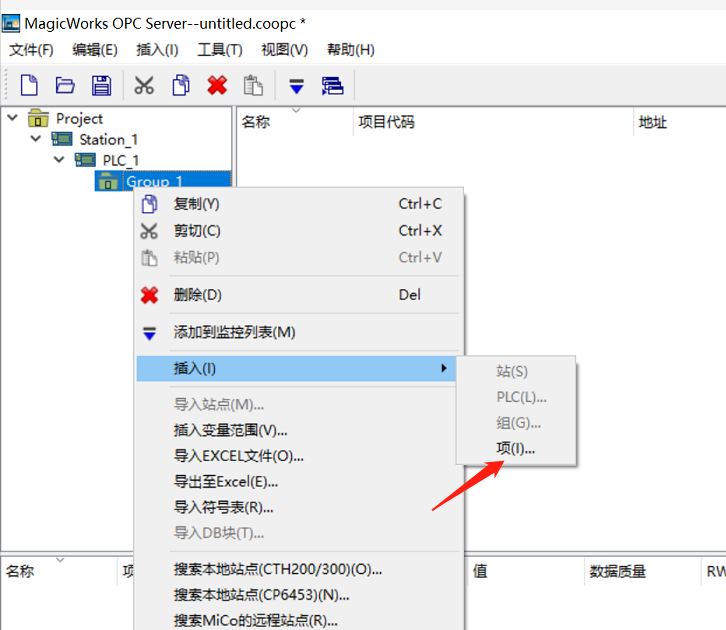Select the Project label in tree
726x630 pixels.
[x=79, y=119]
